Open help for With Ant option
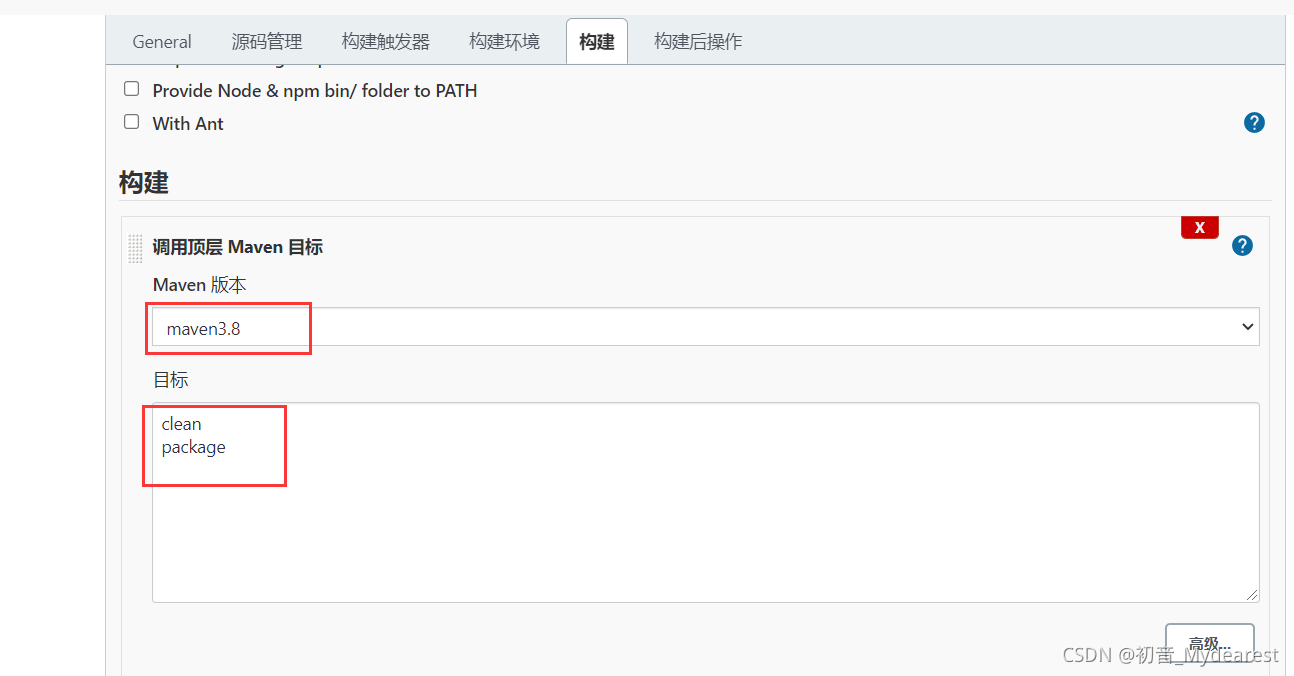This screenshot has width=1294, height=676. (1254, 123)
